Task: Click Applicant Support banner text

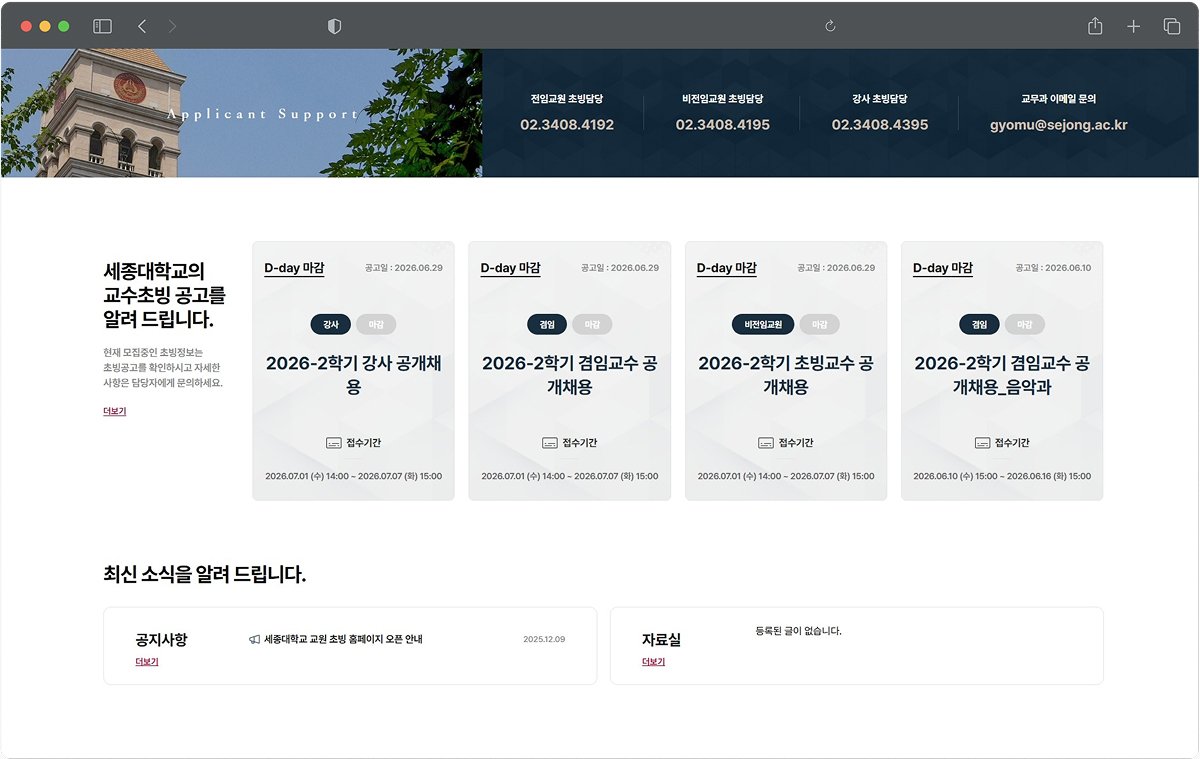Action: [x=262, y=114]
